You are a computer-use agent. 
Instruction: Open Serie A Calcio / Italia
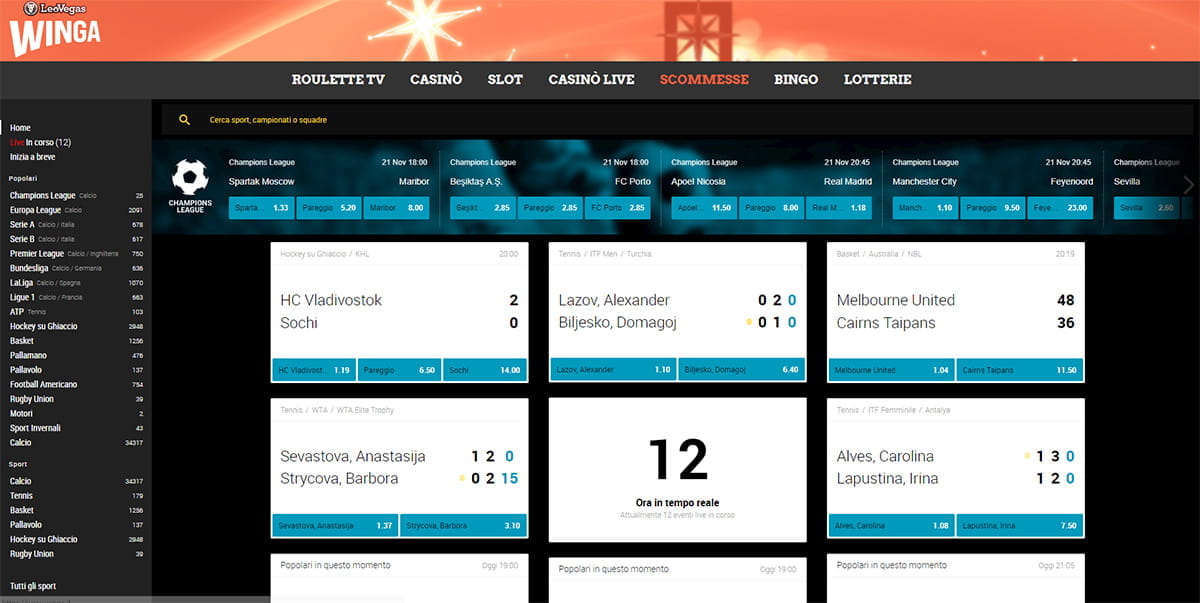[76, 225]
